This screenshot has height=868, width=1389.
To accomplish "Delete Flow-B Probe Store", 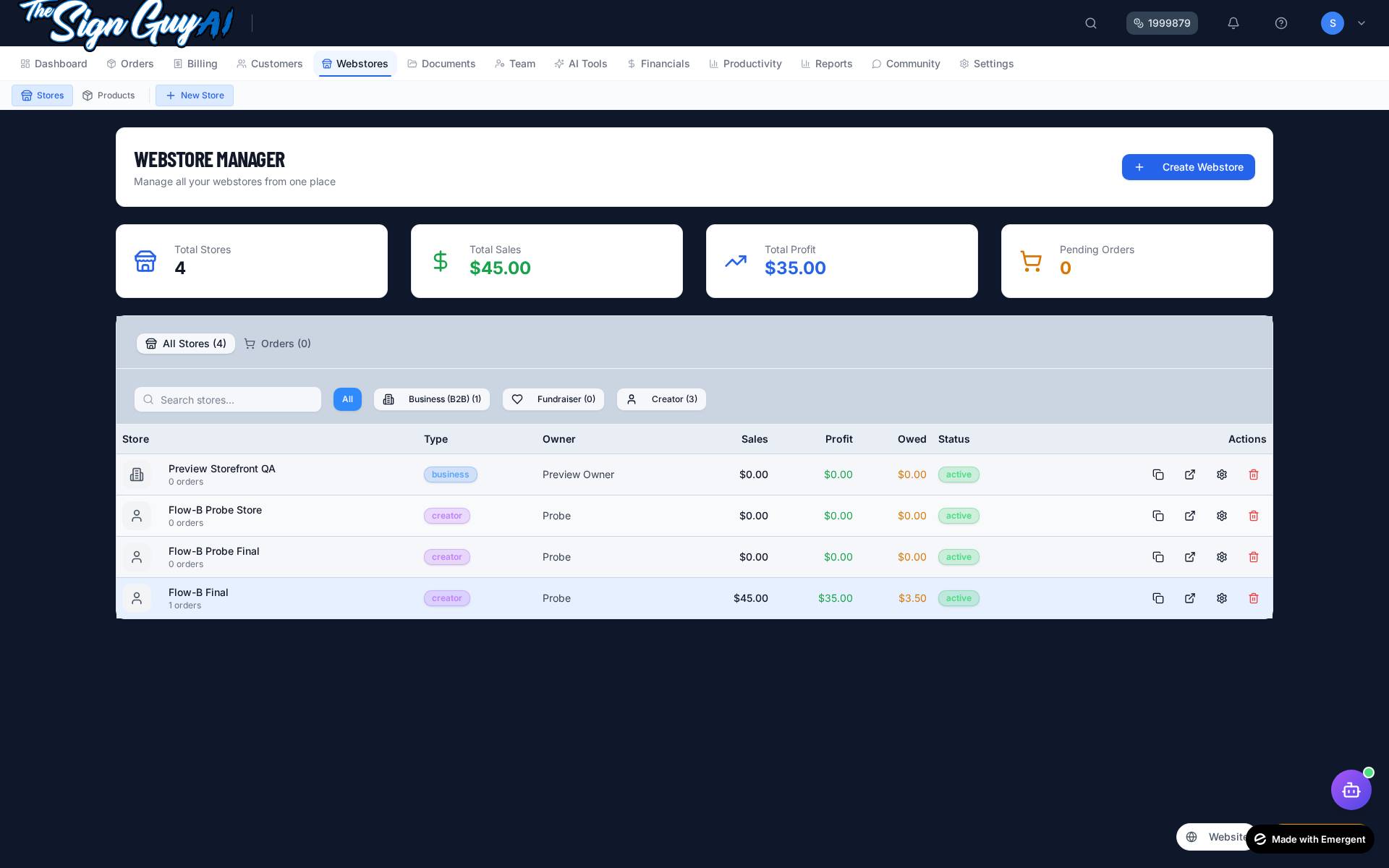I will coord(1254,516).
